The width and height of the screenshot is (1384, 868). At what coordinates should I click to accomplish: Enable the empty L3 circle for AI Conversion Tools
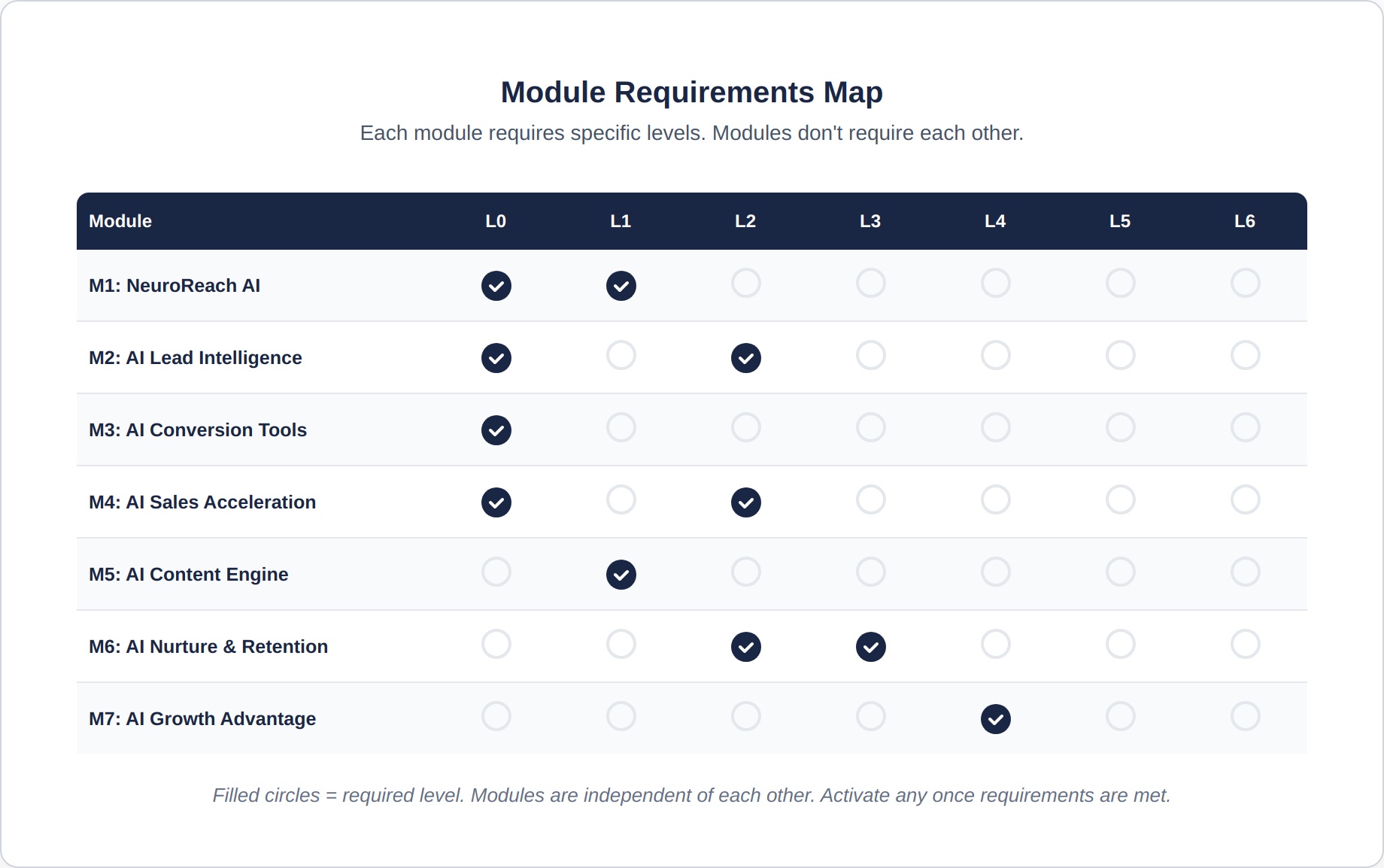pos(871,427)
